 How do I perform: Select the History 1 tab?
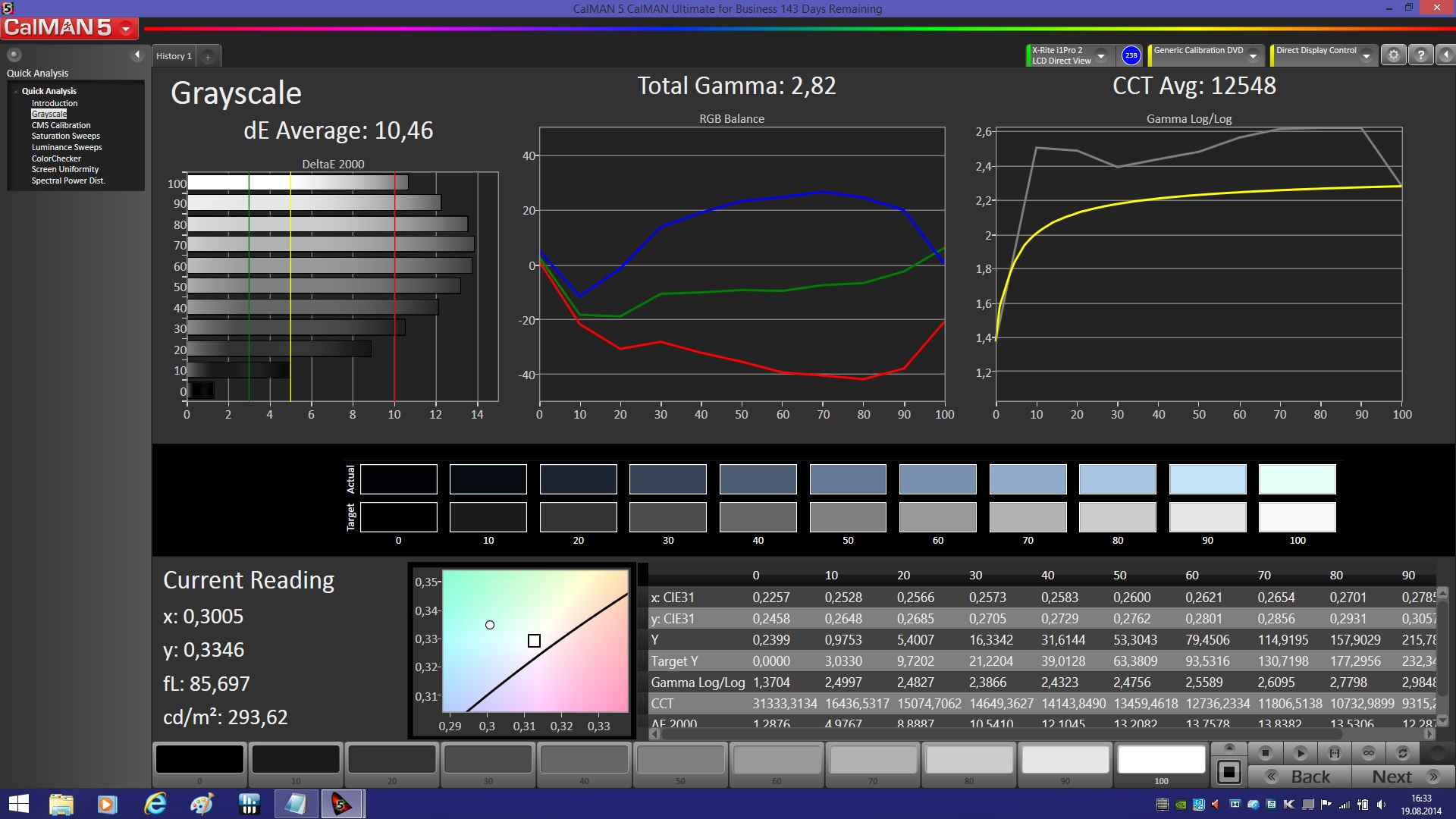coord(174,56)
